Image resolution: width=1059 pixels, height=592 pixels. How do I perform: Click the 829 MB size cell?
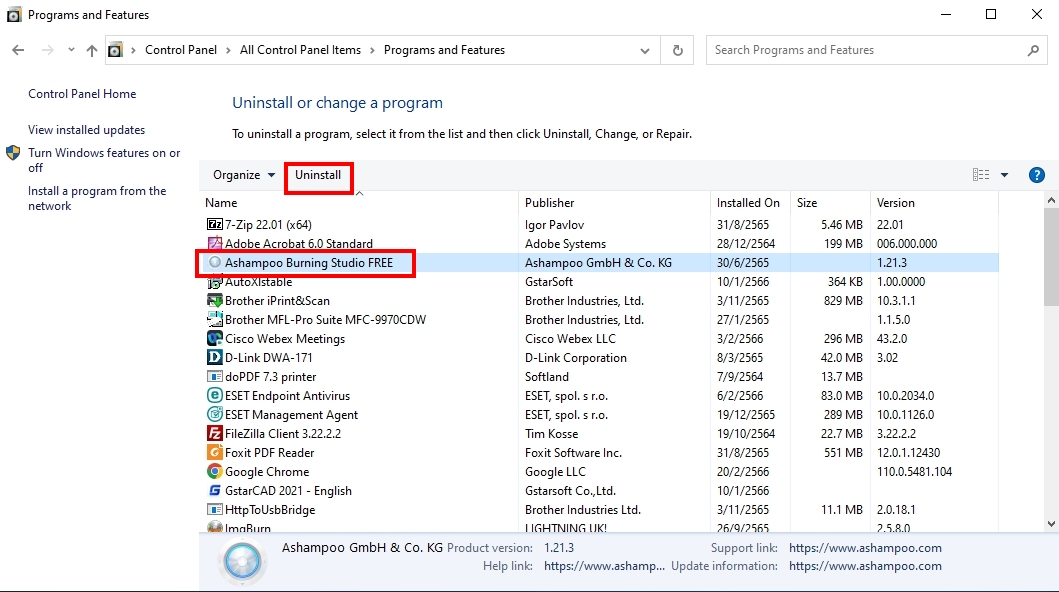point(843,300)
